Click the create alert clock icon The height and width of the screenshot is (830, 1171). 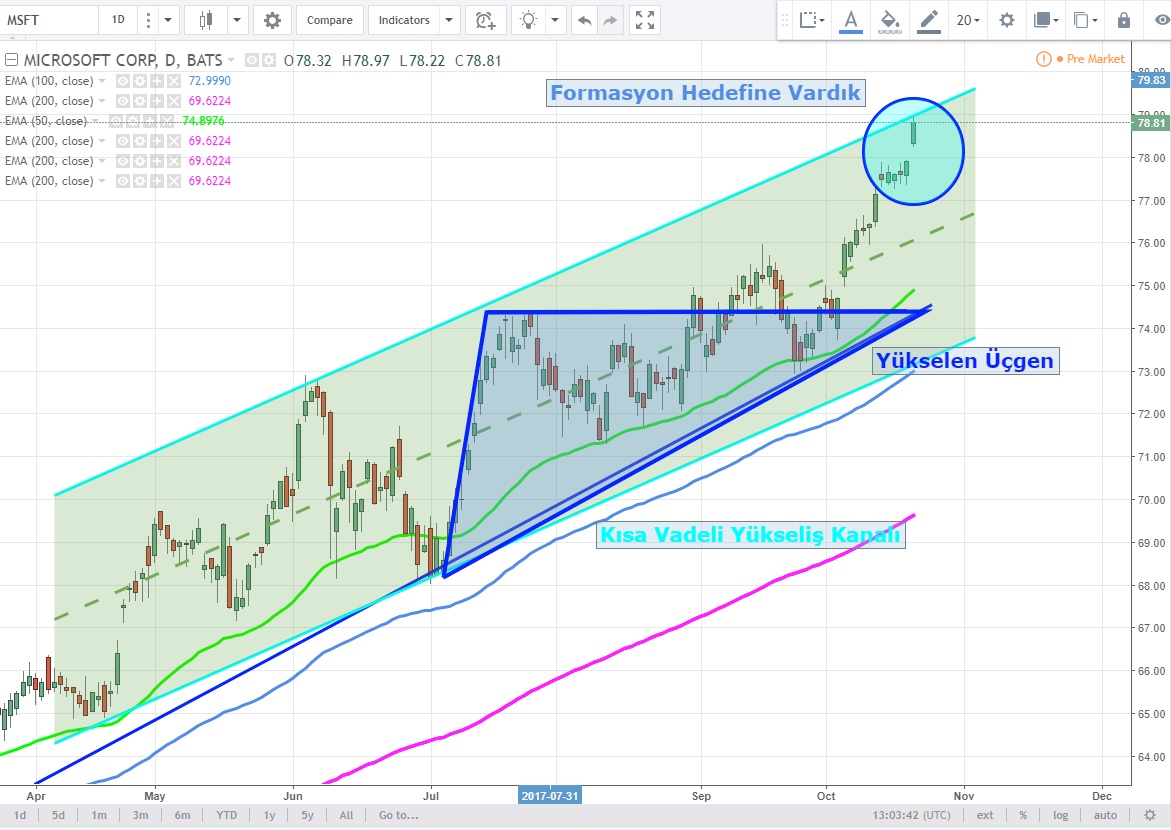(x=484, y=20)
